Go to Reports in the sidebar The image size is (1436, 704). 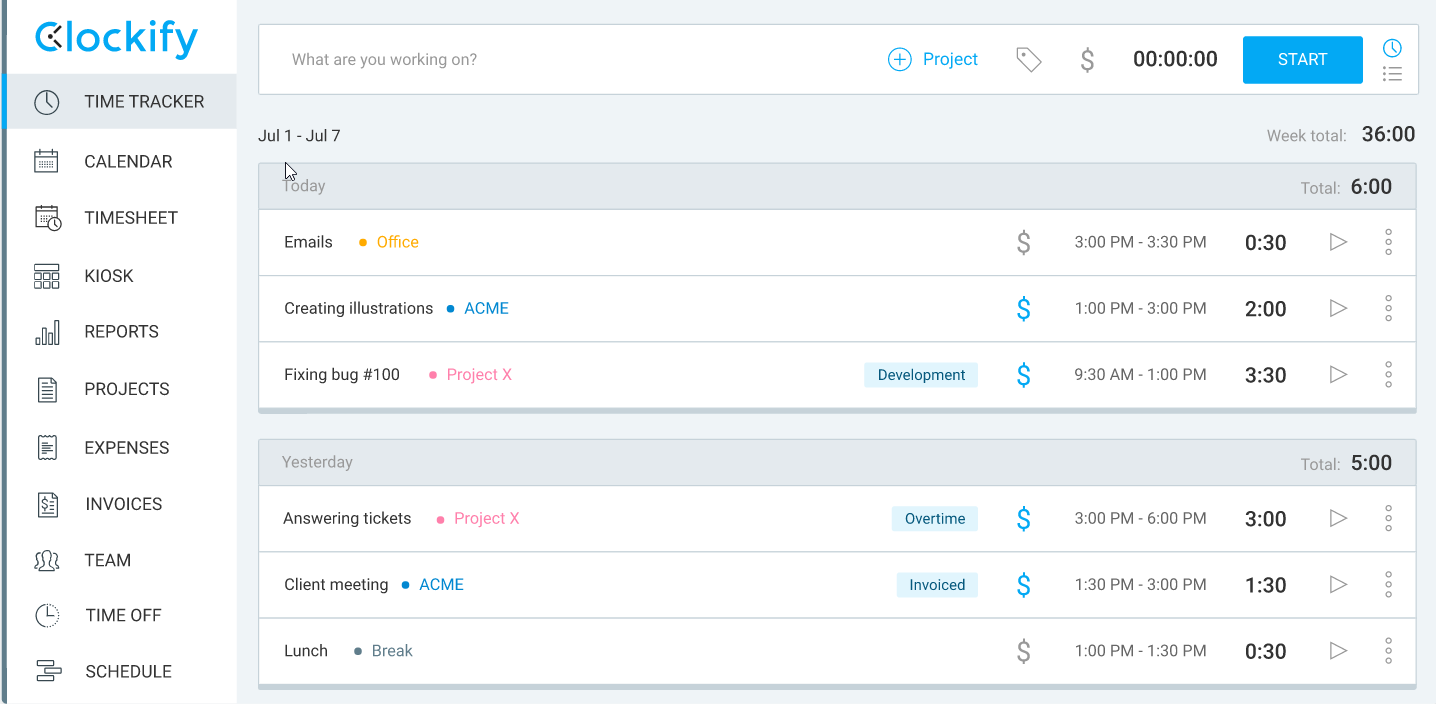click(121, 332)
